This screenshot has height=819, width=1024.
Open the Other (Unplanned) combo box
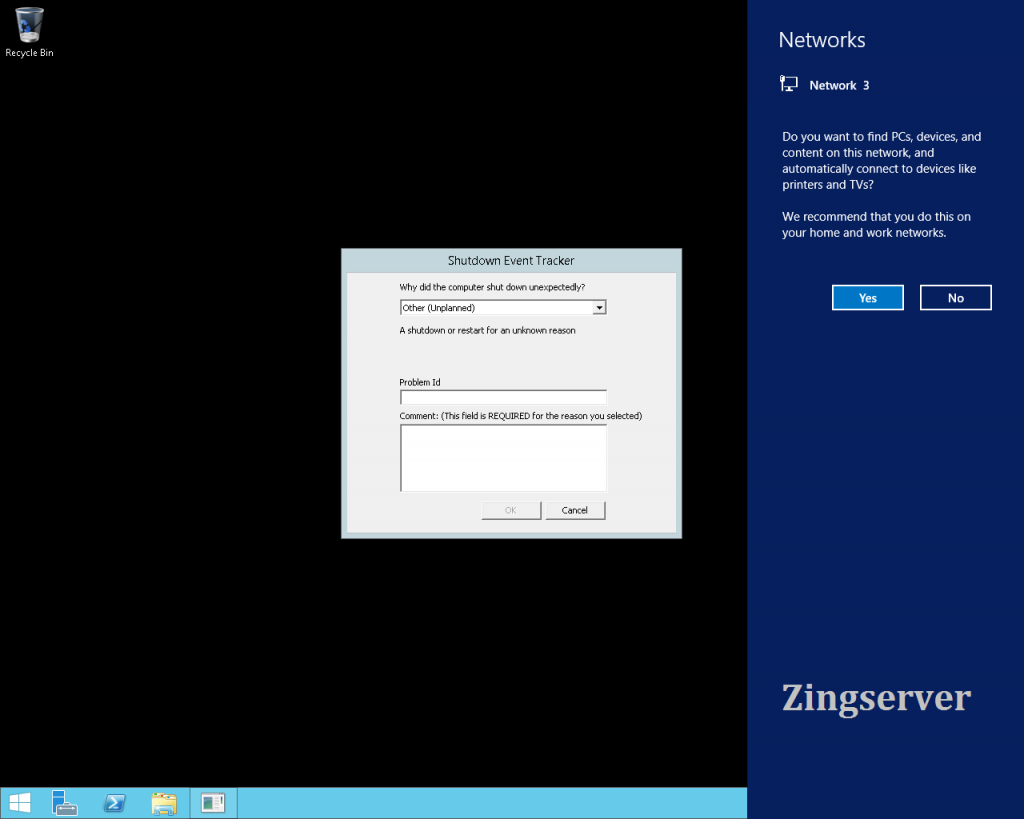coord(503,308)
